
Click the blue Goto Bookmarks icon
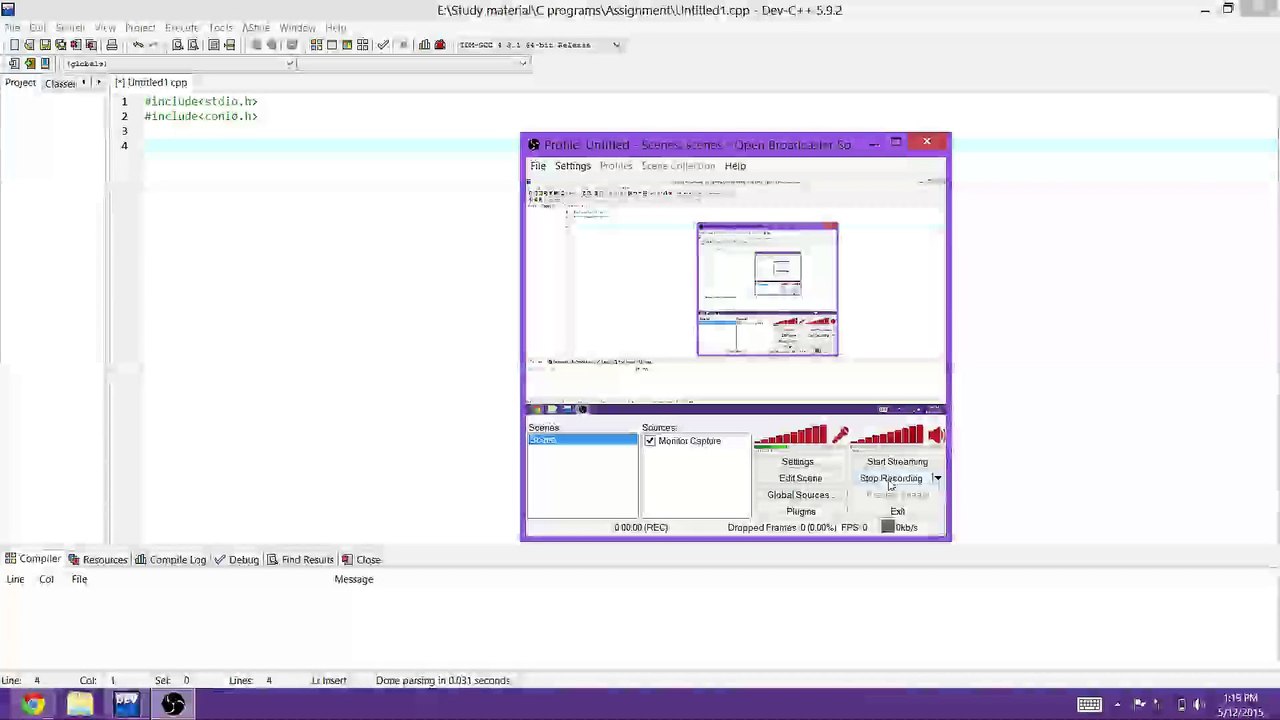tap(45, 64)
